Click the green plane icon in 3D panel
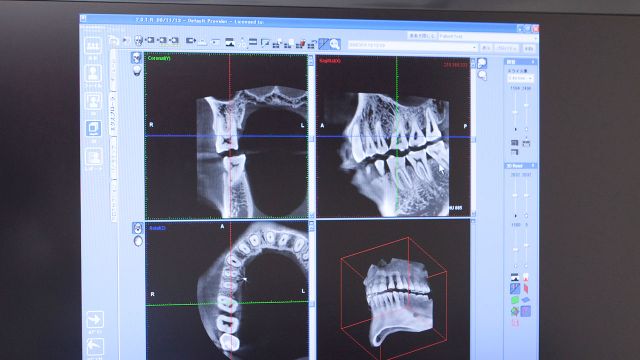 click(515, 300)
